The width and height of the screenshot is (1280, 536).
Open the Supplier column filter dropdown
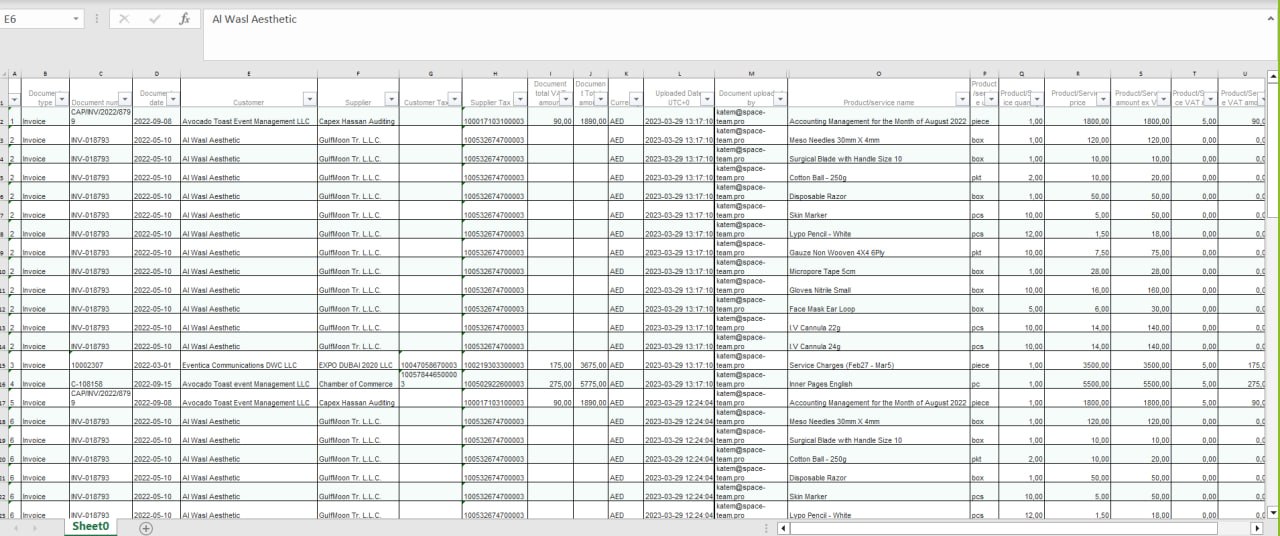pyautogui.click(x=391, y=99)
